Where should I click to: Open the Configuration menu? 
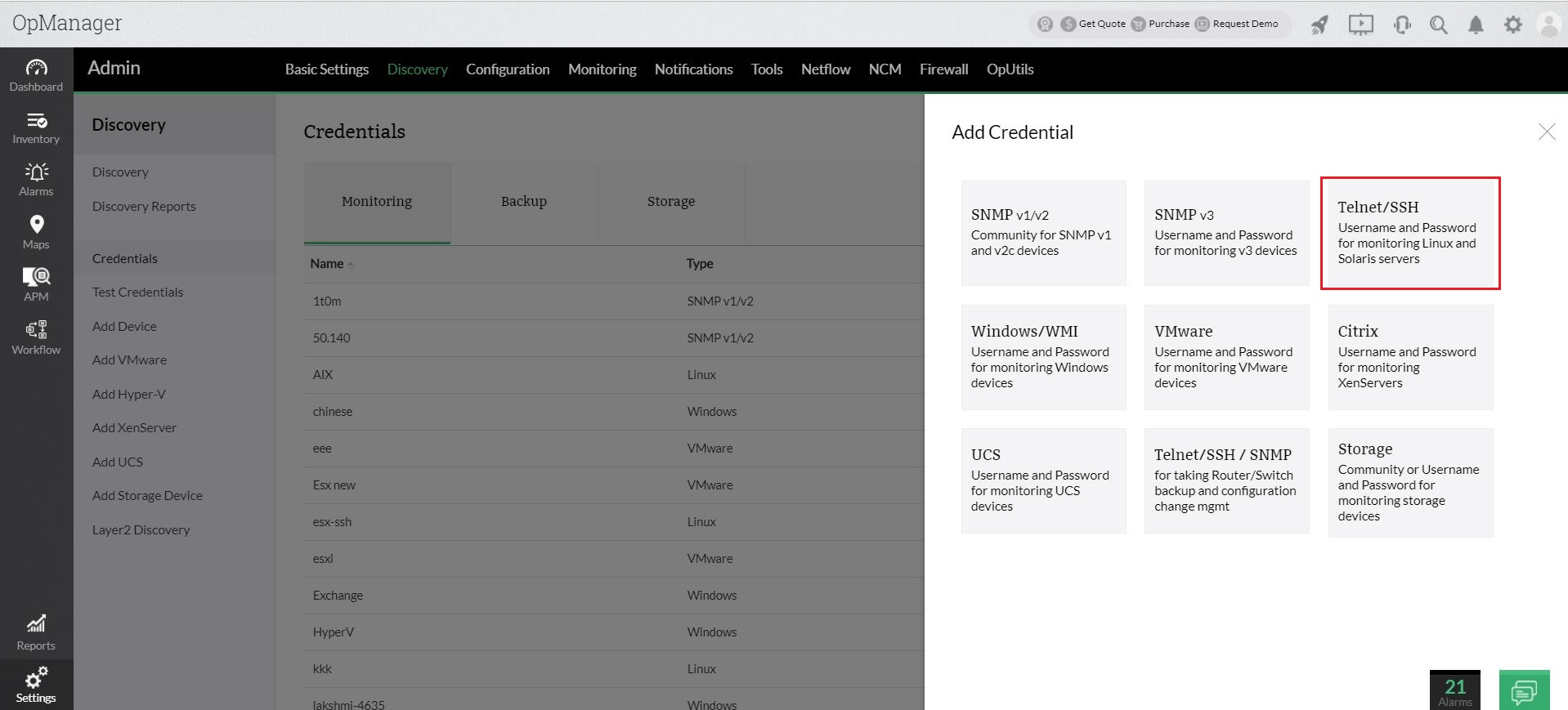(508, 69)
